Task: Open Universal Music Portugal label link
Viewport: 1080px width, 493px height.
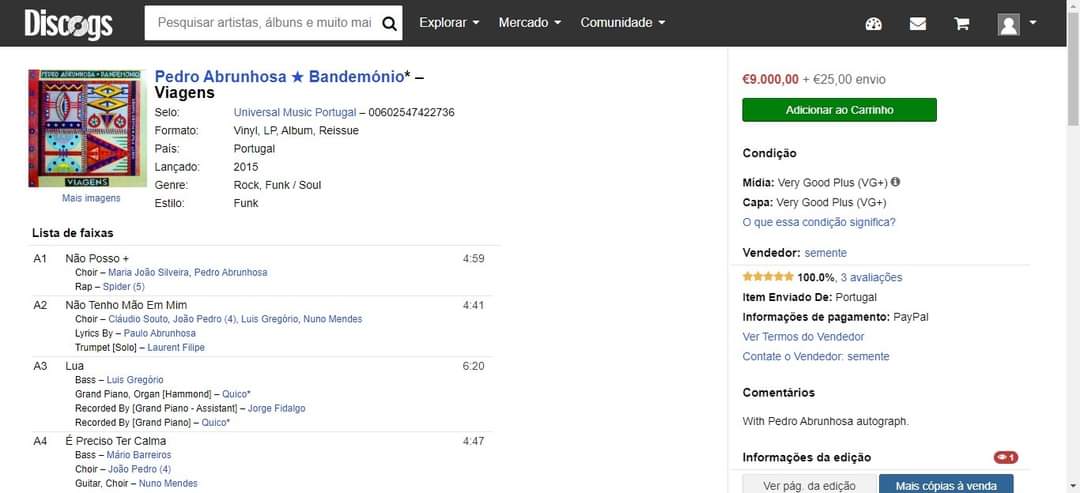Action: click(x=295, y=112)
